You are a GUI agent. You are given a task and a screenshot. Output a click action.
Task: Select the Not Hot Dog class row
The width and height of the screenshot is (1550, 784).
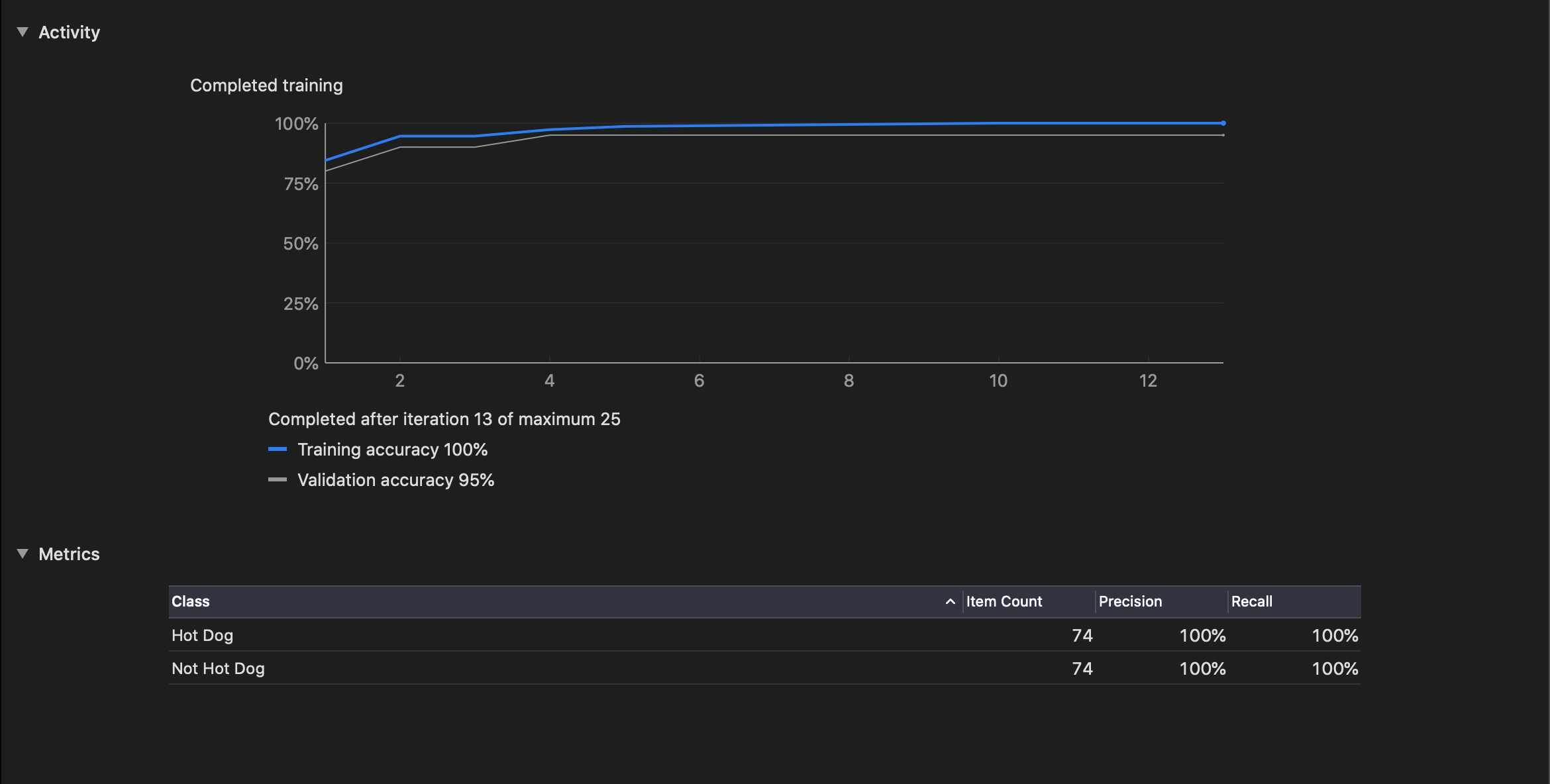coord(765,668)
